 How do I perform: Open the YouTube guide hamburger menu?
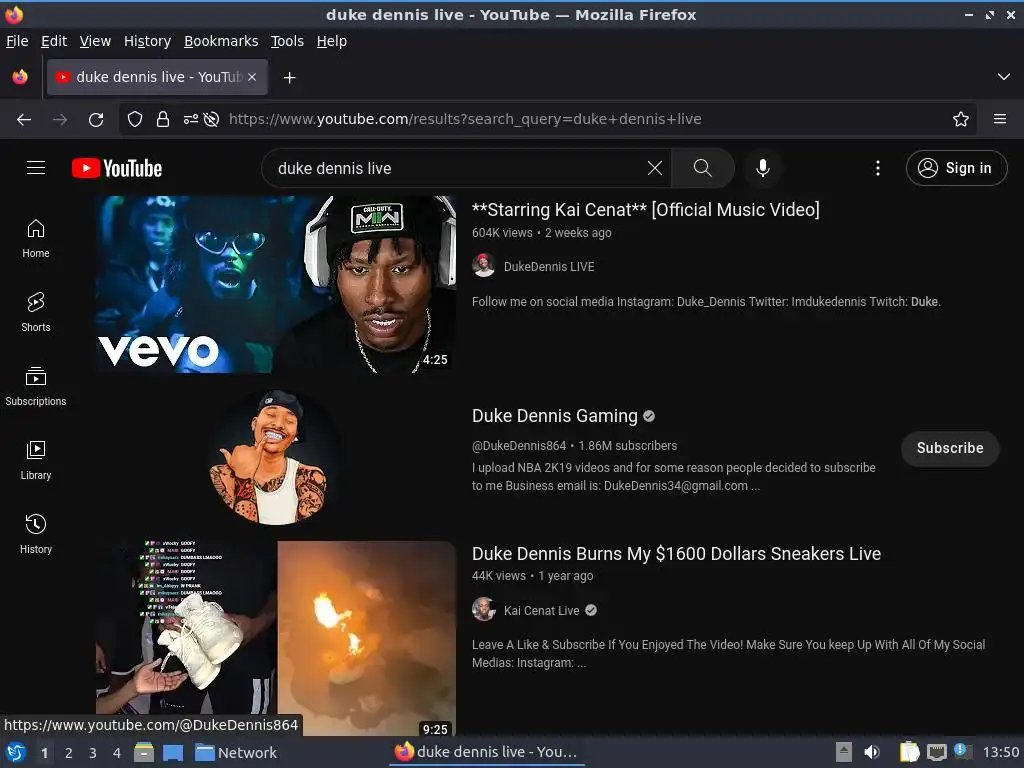coord(36,168)
